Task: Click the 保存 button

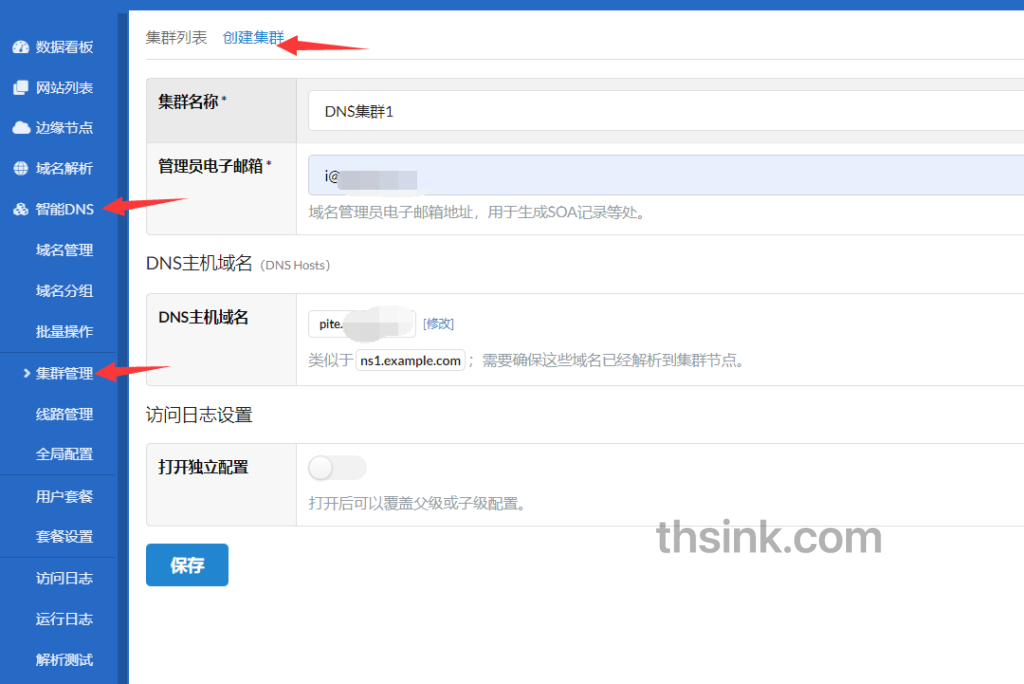Action: [187, 565]
